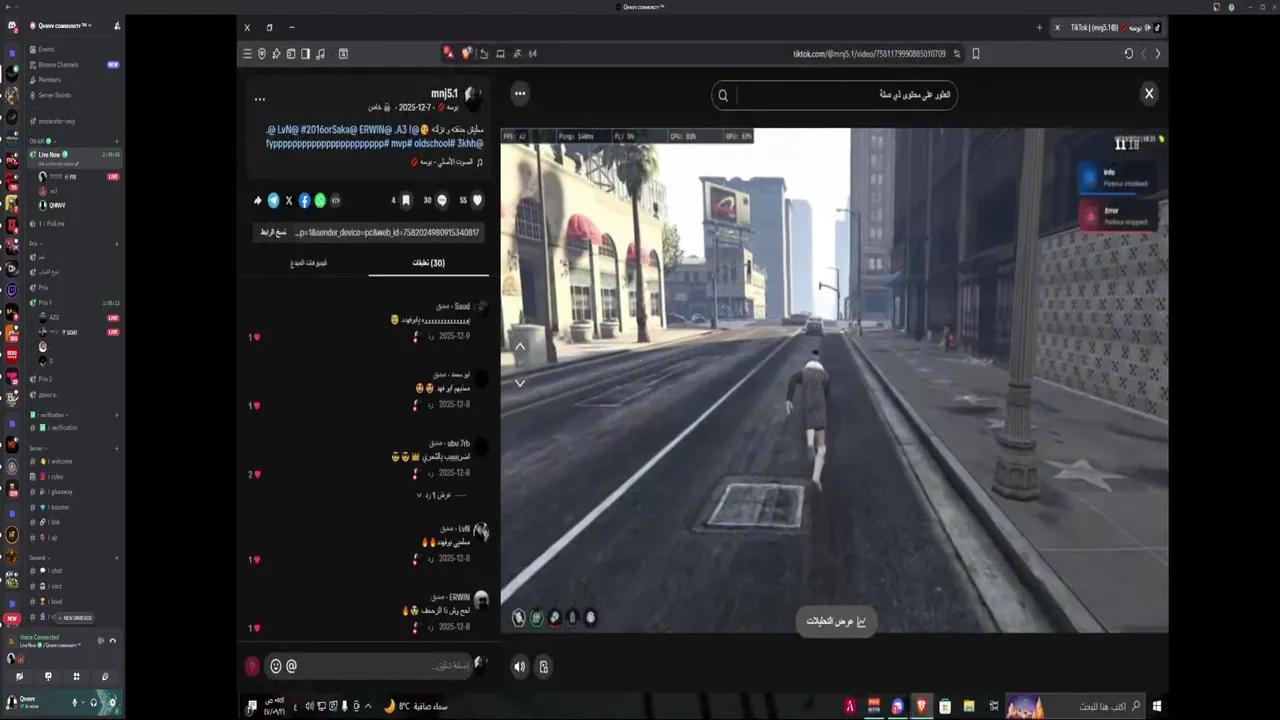Screen dimensions: 1280x720
Task: Go to next video with down chevron
Action: [520, 383]
